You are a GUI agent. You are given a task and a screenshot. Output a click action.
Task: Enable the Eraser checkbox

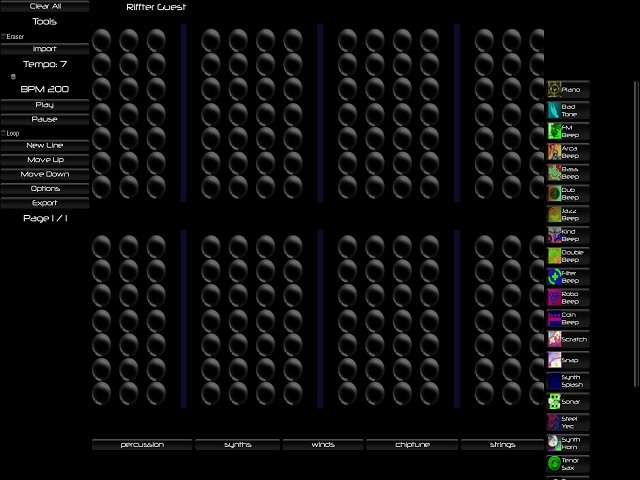click(x=3, y=36)
